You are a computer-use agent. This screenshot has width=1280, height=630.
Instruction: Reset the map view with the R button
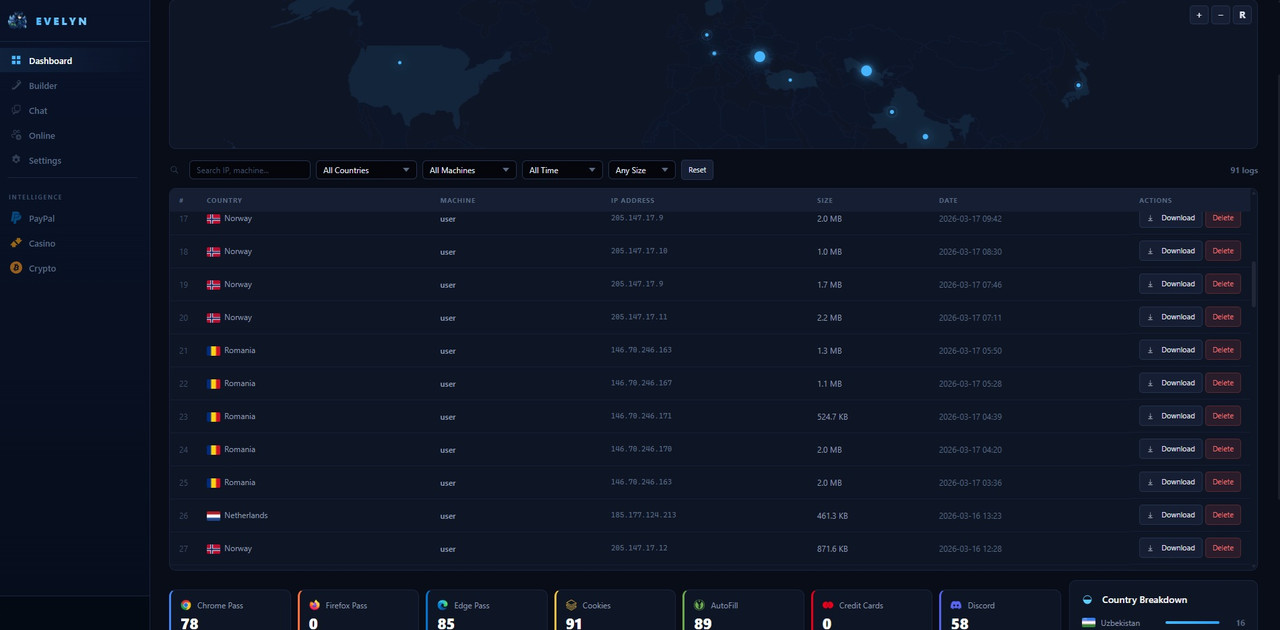pos(1242,15)
